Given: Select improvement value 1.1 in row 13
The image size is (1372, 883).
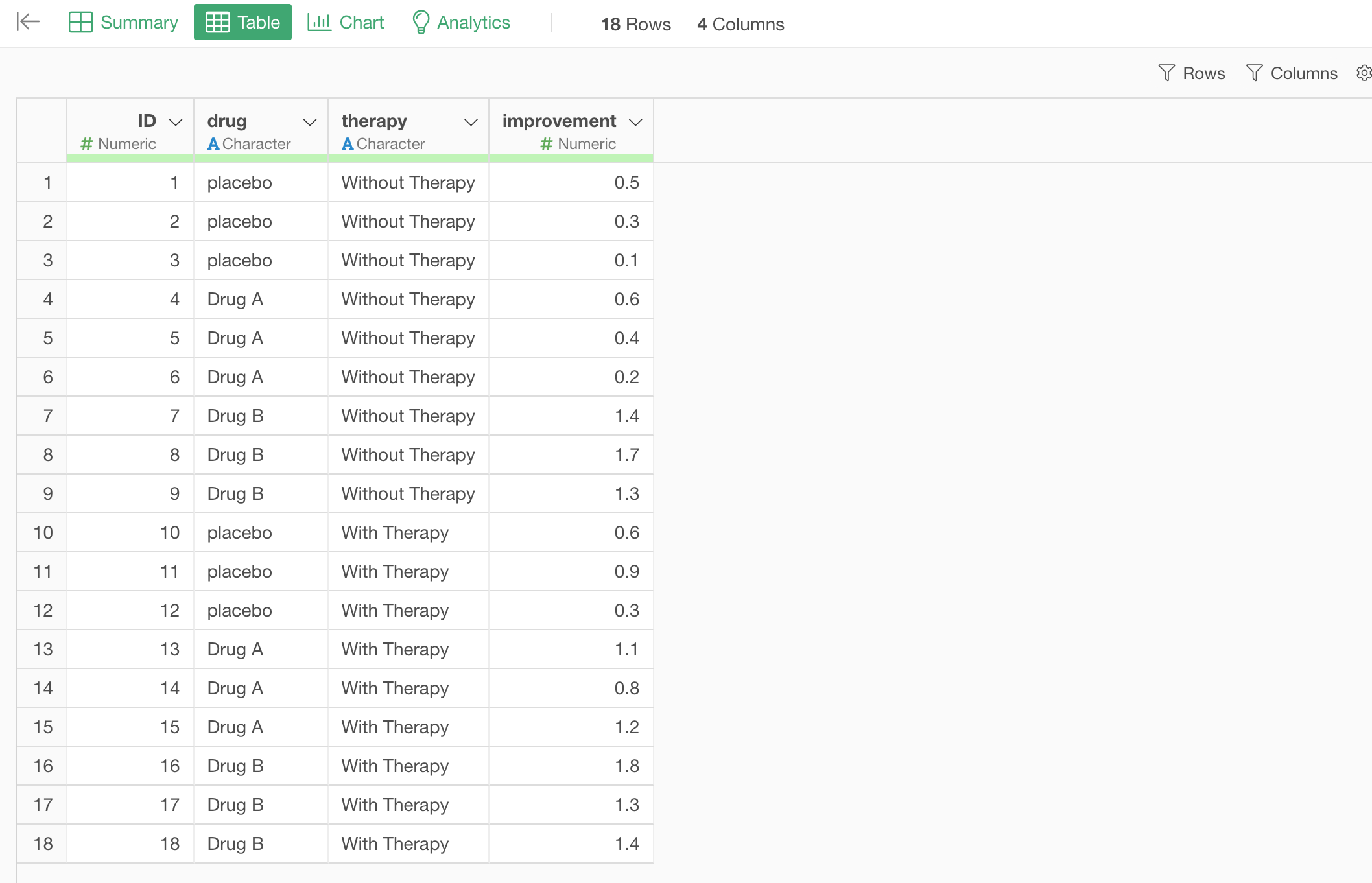Looking at the screenshot, I should pos(571,649).
